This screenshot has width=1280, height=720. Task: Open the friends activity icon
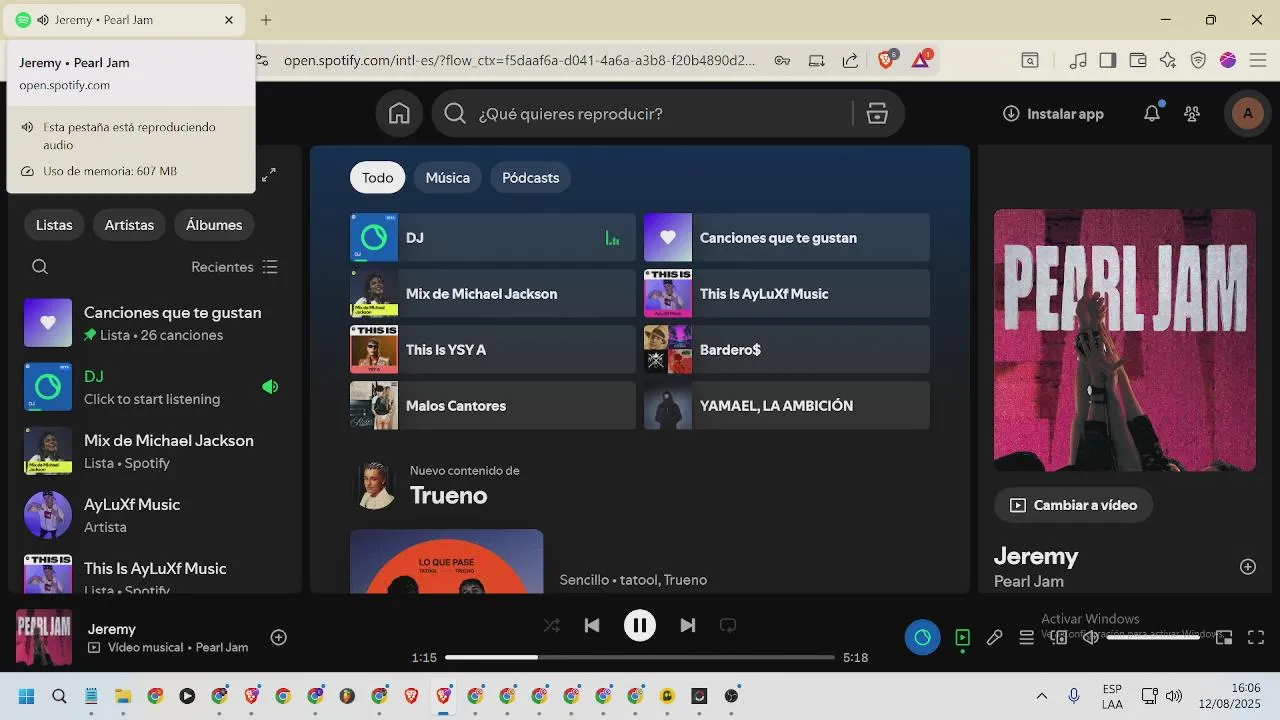click(1192, 114)
